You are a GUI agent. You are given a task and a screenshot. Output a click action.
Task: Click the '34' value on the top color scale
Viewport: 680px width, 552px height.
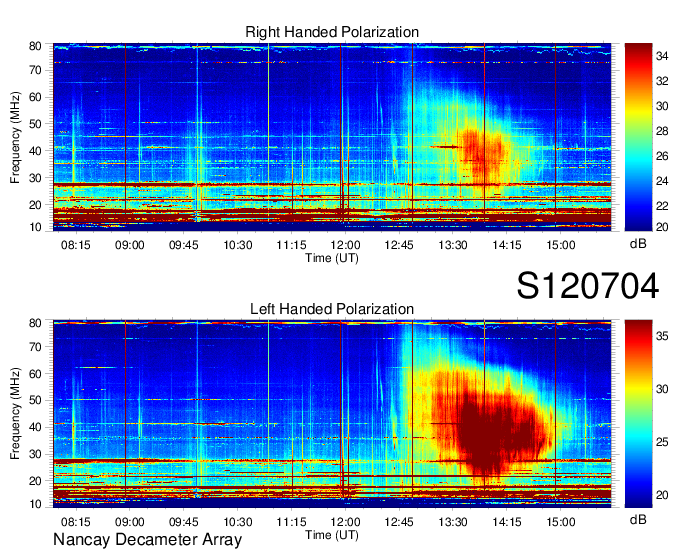click(662, 56)
